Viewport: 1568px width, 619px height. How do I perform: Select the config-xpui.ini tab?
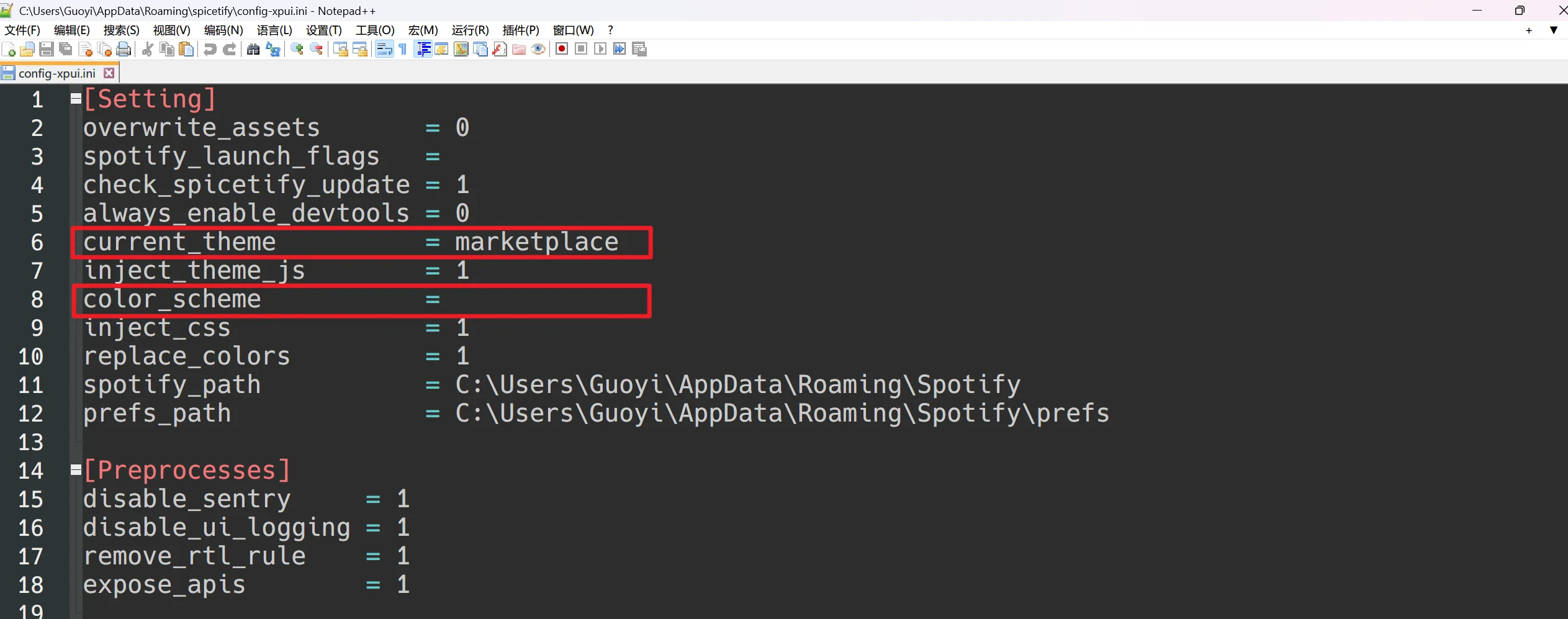point(56,73)
